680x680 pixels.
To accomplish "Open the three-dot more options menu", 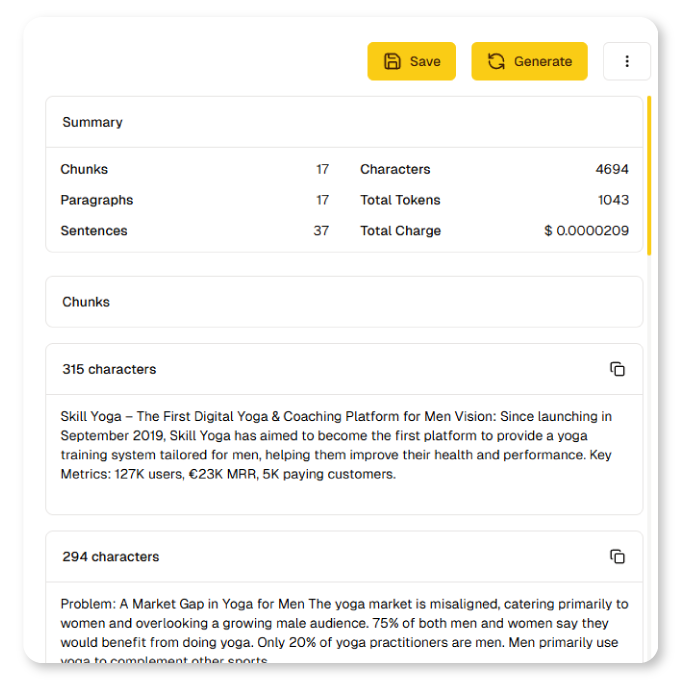I will 627,61.
